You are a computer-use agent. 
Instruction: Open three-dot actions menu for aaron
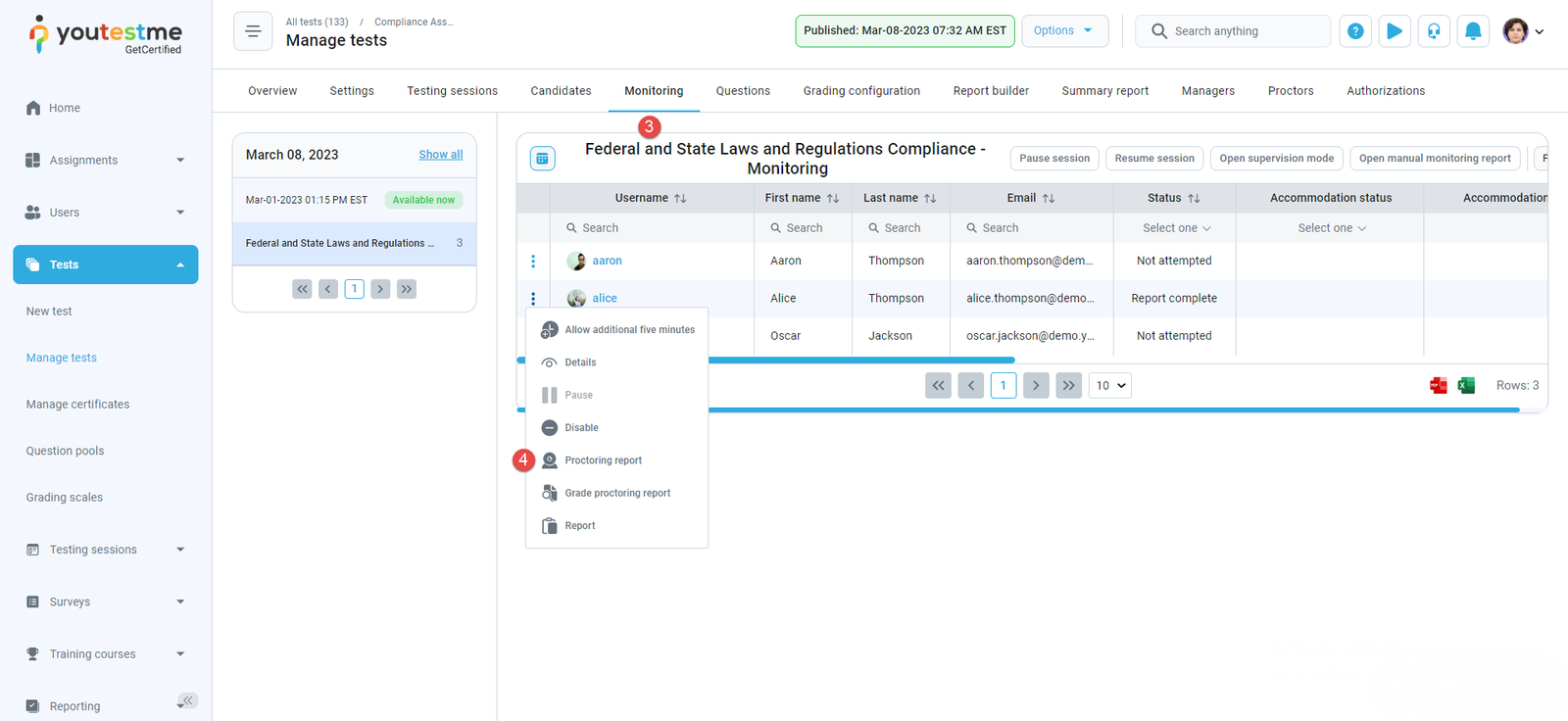pyautogui.click(x=533, y=262)
